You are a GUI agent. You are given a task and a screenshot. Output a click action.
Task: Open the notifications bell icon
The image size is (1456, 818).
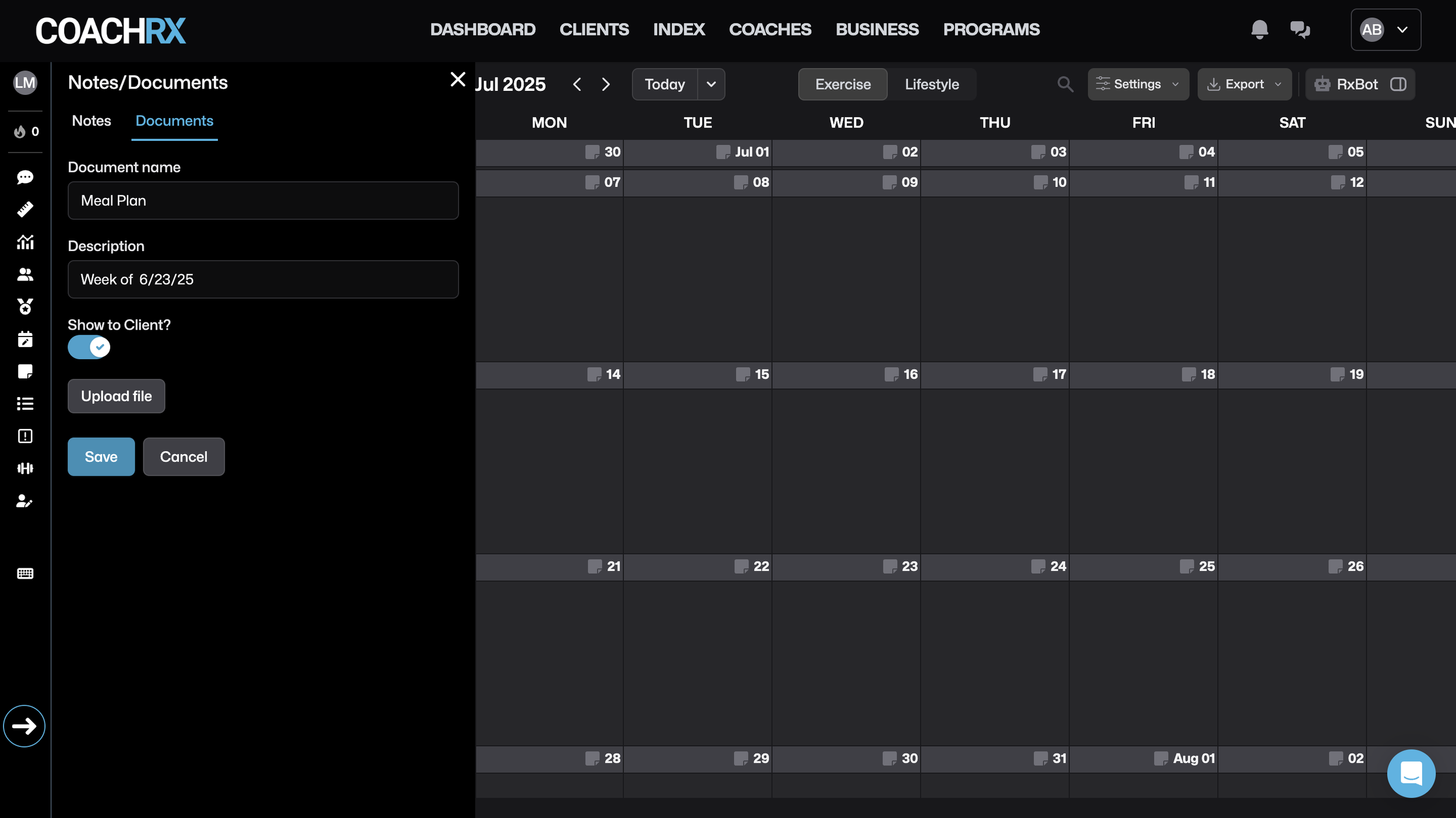point(1259,29)
